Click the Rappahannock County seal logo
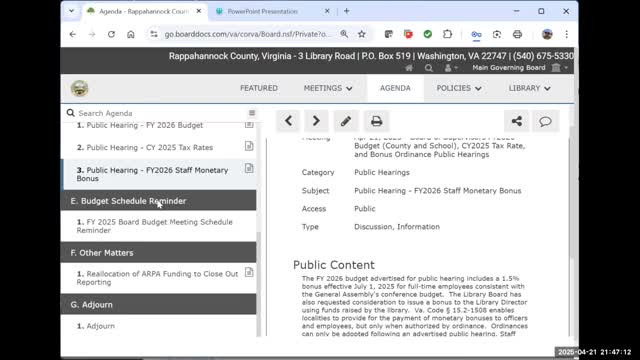 [x=80, y=88]
